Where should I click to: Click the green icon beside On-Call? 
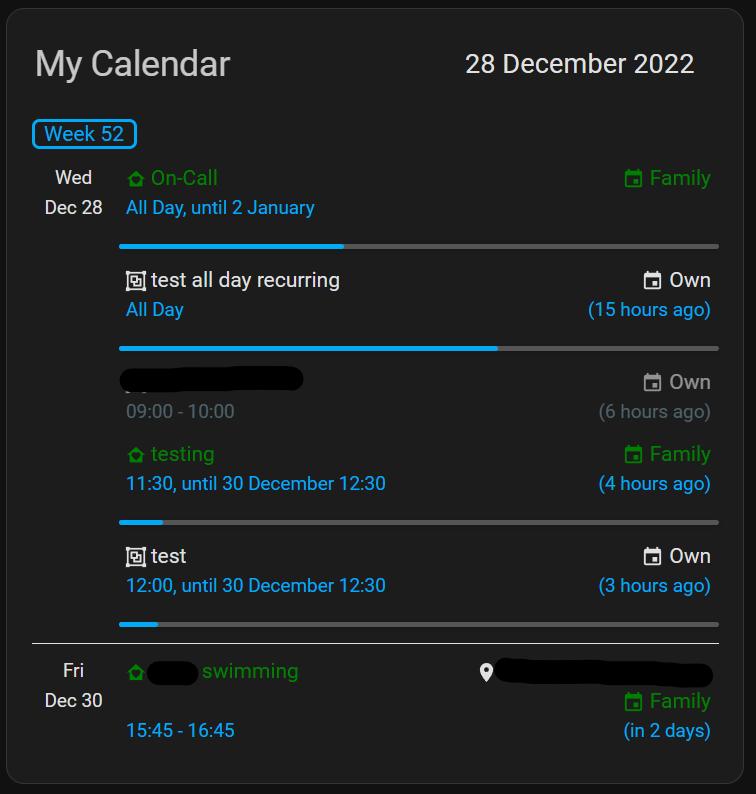(x=136, y=179)
